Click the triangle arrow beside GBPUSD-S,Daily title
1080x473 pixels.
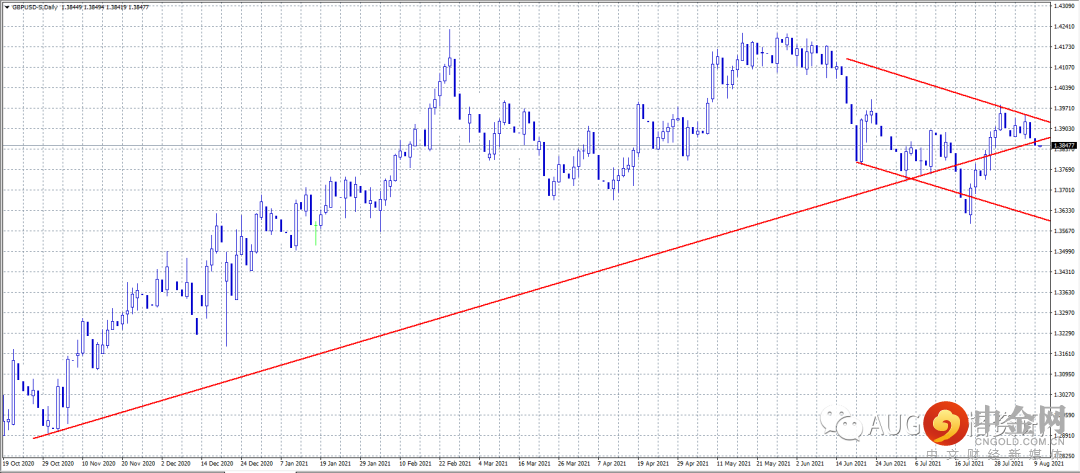[6, 6]
